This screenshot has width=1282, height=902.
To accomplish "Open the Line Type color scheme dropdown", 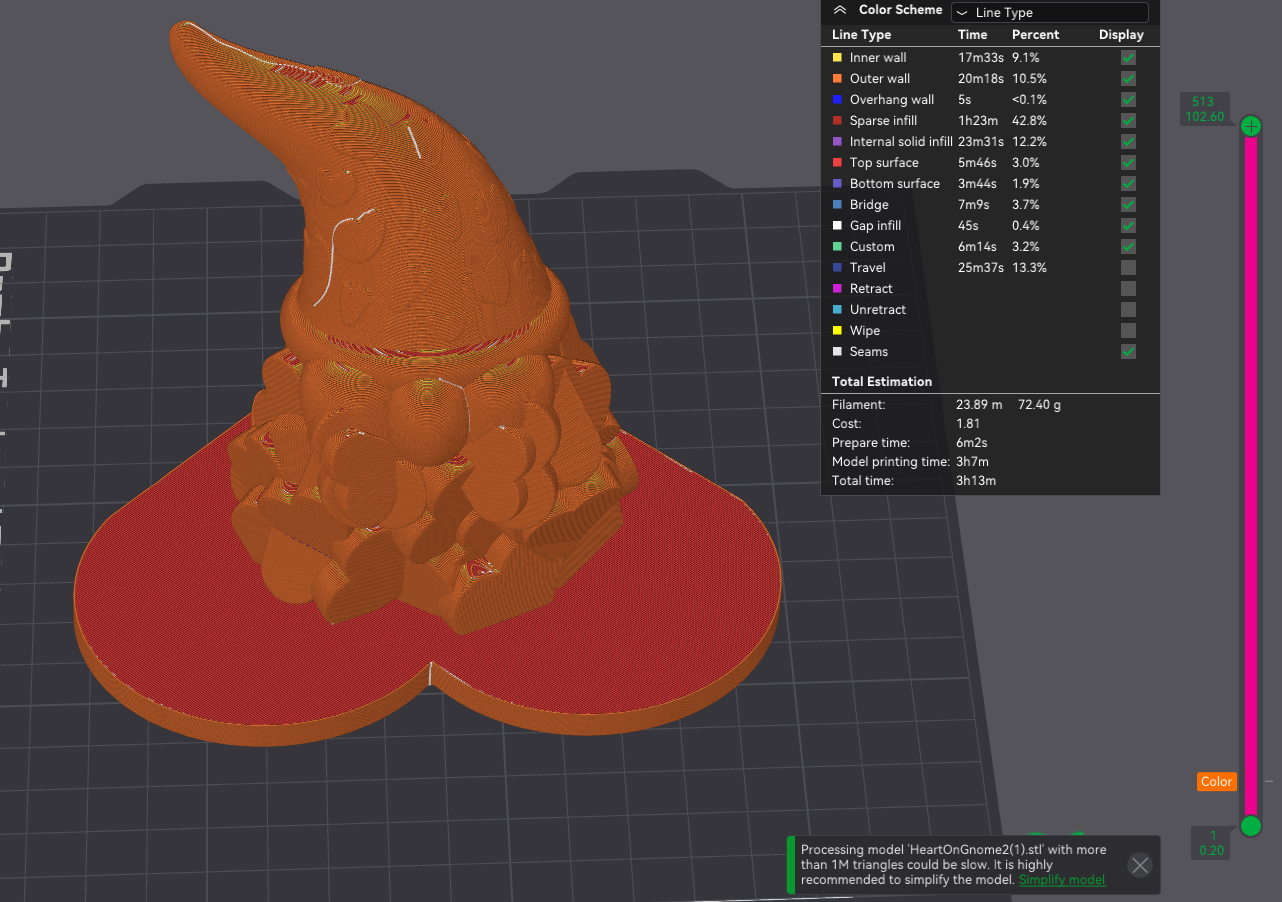I will [1049, 13].
